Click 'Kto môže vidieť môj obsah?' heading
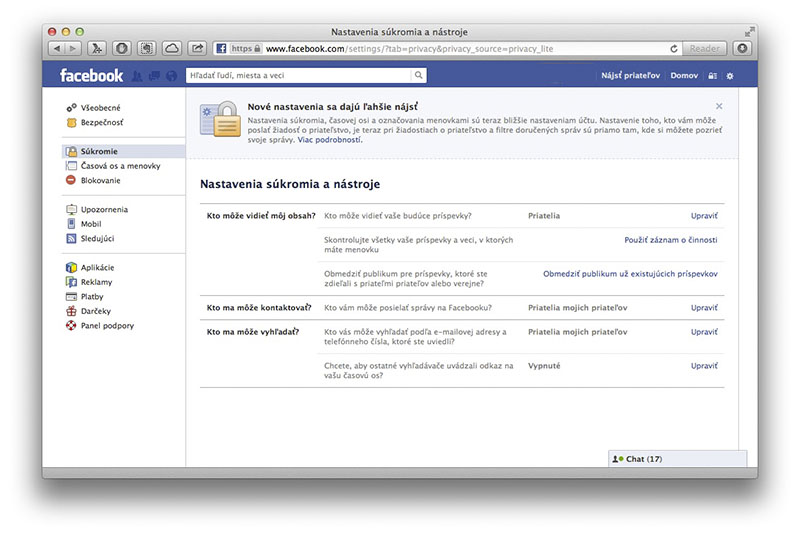This screenshot has width=800, height=533. tap(261, 216)
